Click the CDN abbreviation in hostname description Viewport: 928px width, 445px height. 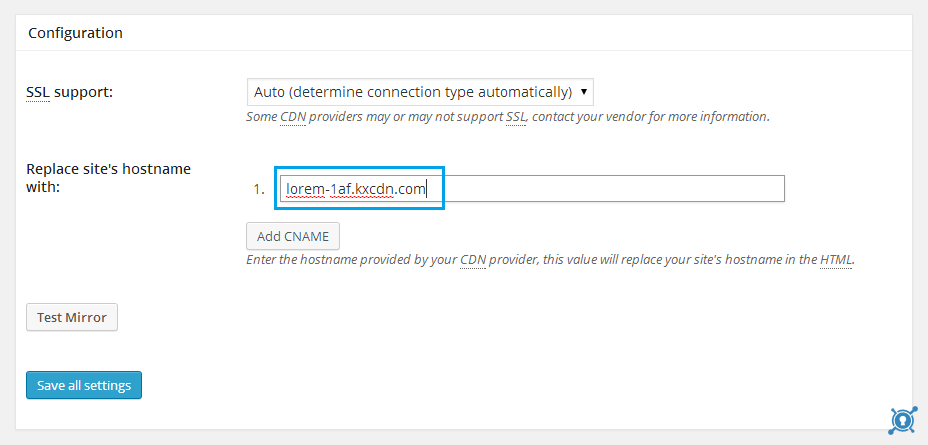(x=473, y=259)
